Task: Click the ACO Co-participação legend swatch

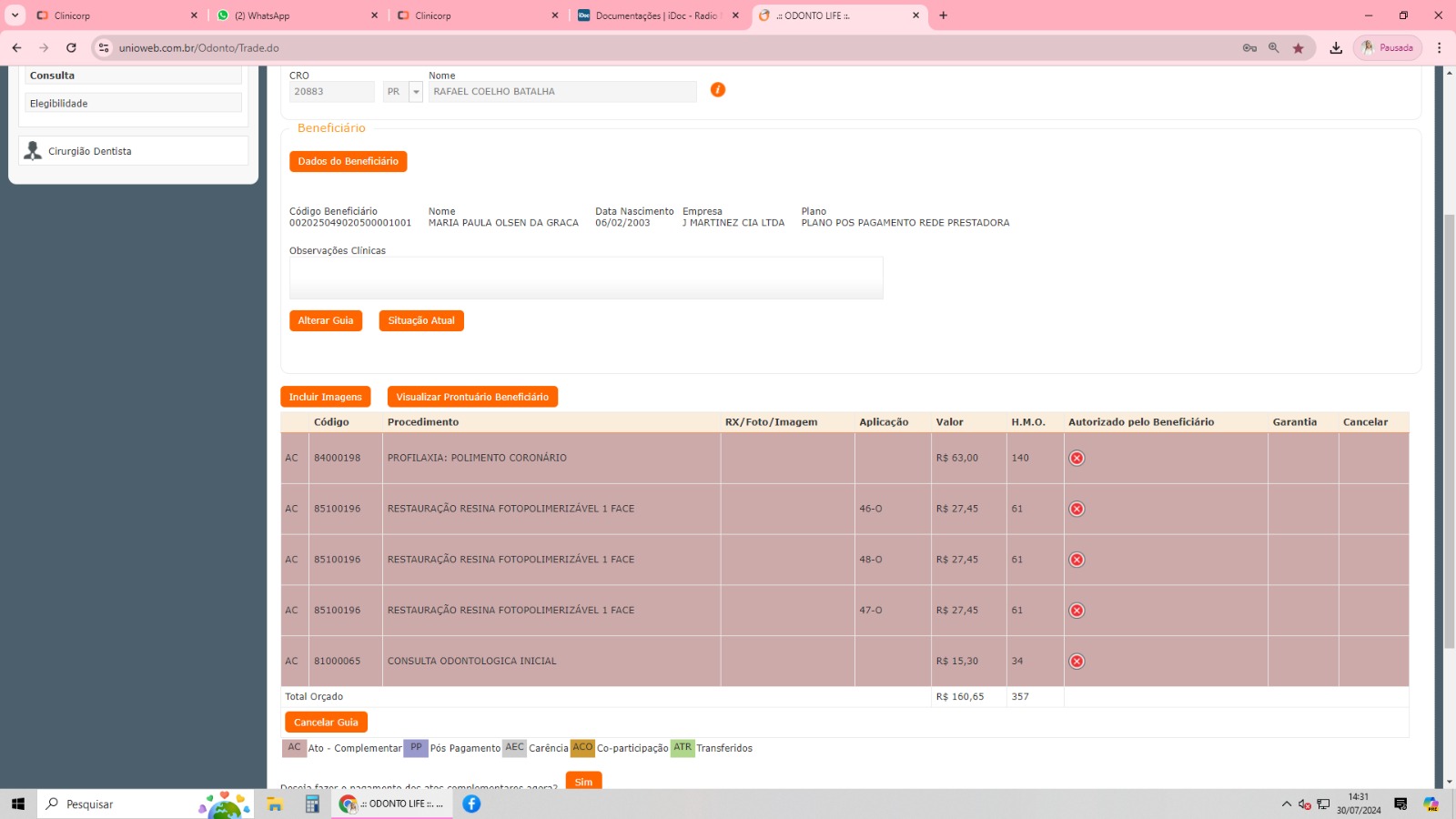Action: point(582,748)
